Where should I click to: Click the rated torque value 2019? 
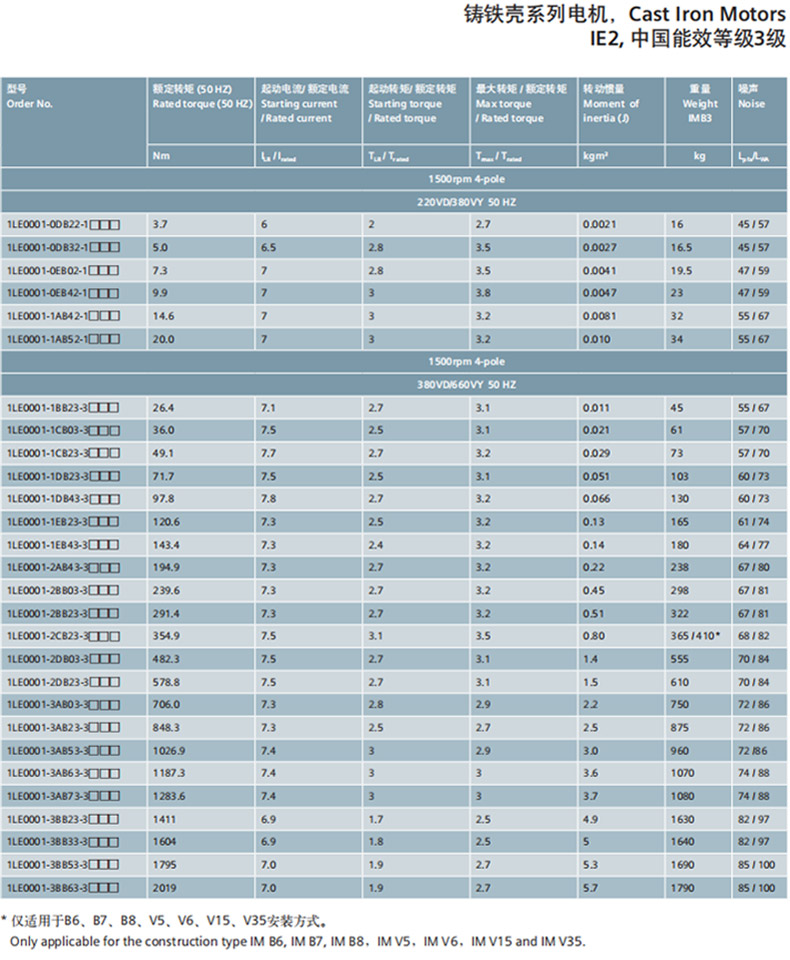(x=164, y=887)
